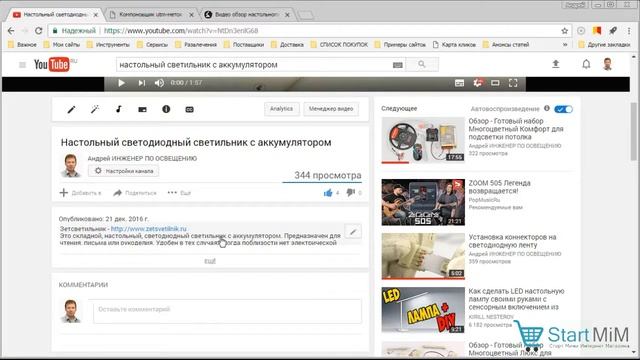The image size is (640, 360).
Task: Open the pencil edit video icon
Action: 71,109
